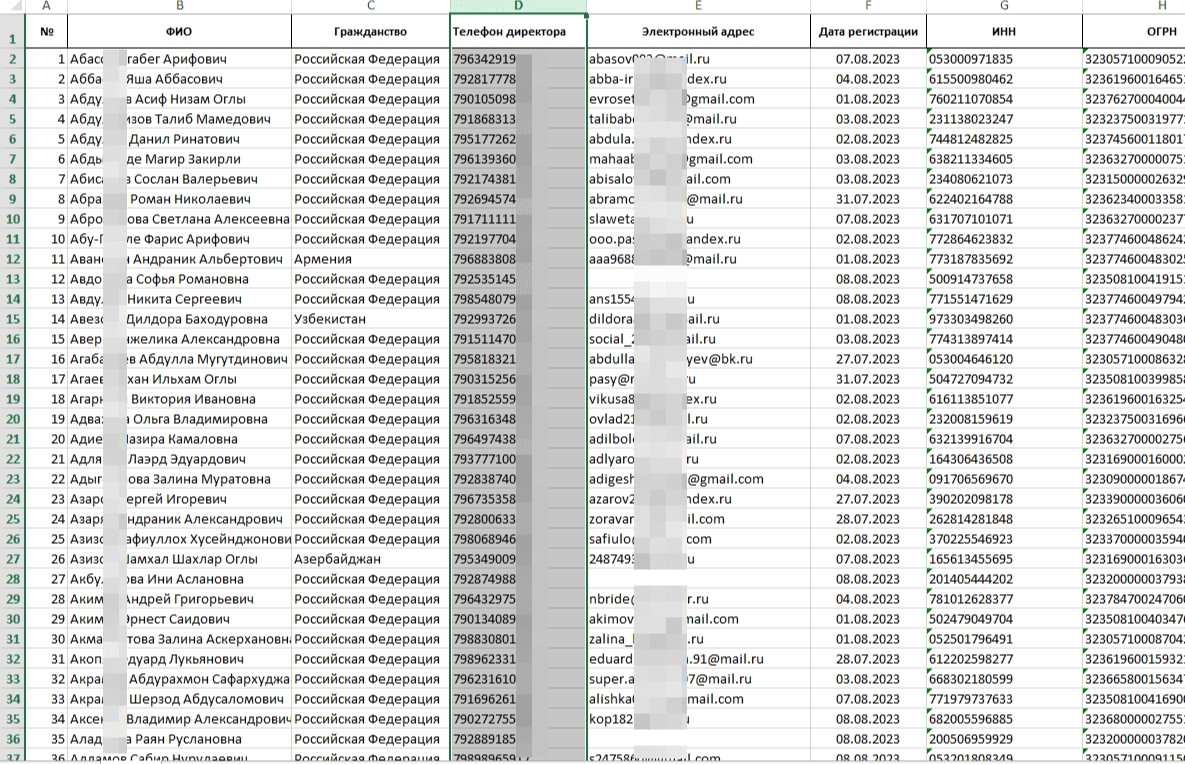Click the 'Дата регистрации' header cell

tap(867, 32)
